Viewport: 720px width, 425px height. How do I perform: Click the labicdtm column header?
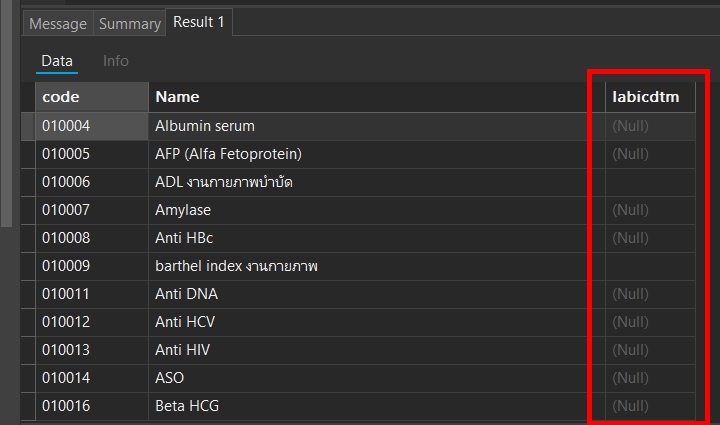[650, 97]
